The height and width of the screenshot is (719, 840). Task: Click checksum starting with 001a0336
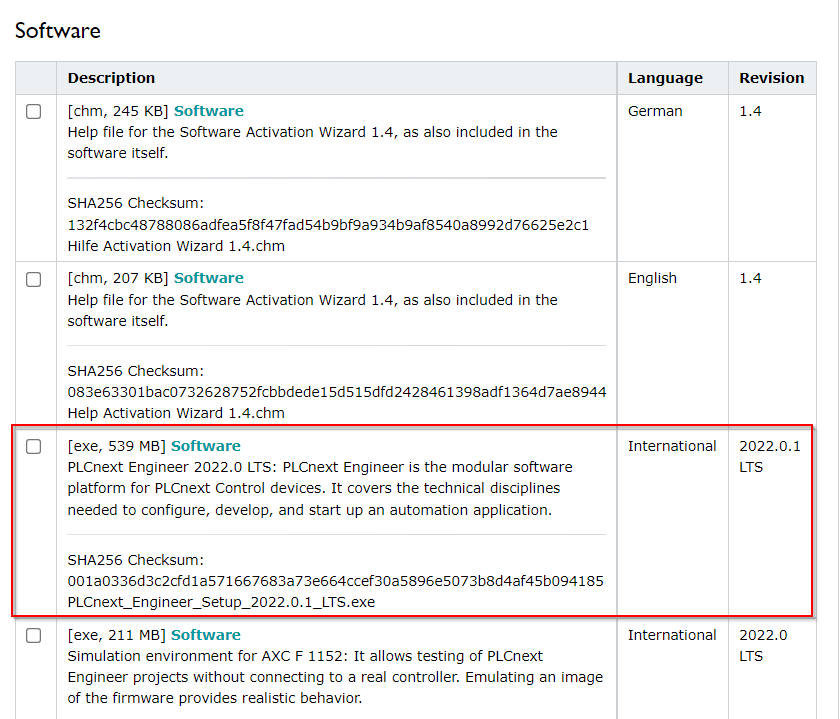click(335, 581)
